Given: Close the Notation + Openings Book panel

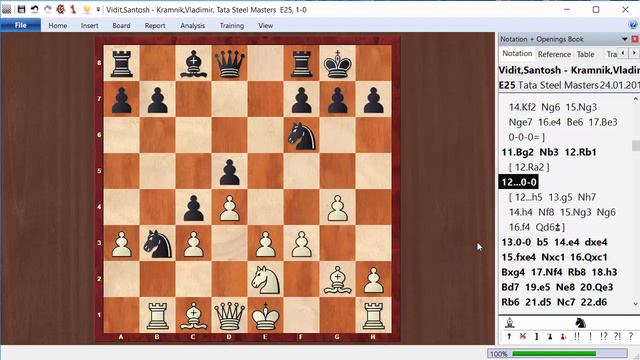Looking at the screenshot, I should 635,39.
